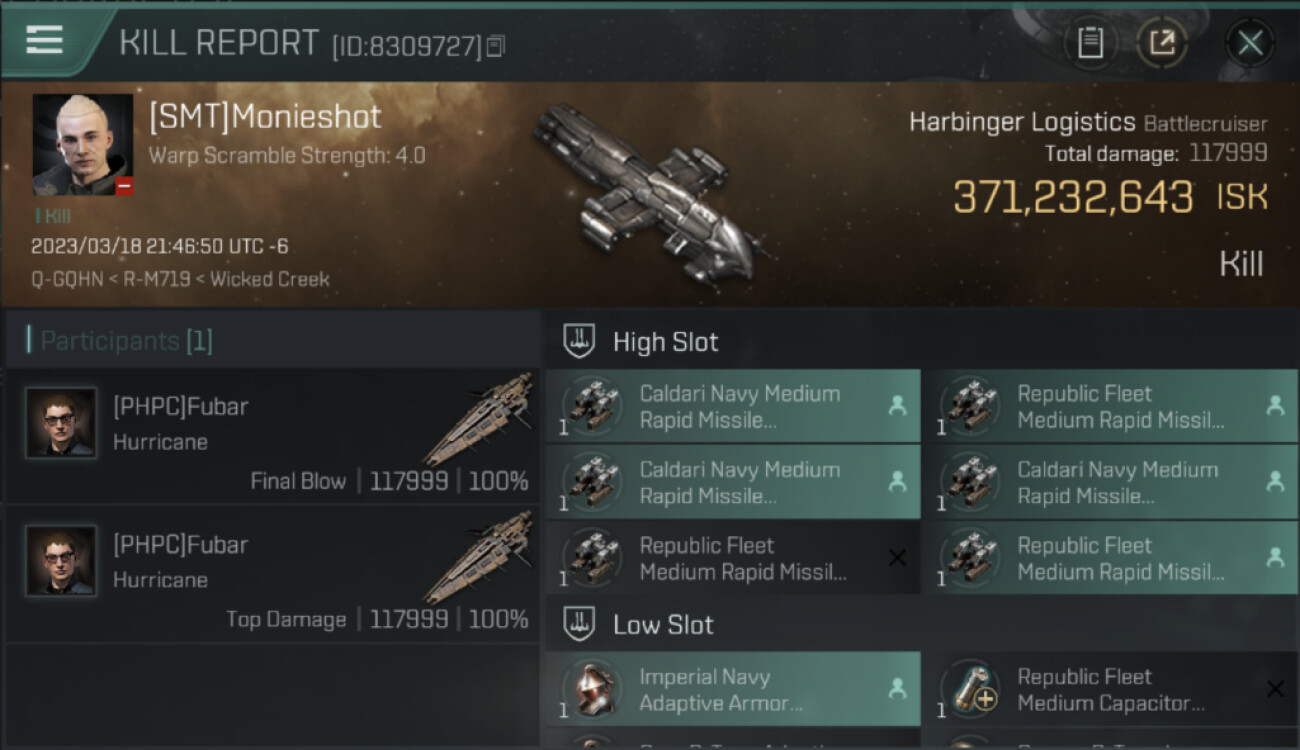Select the Republic Fleet Medium Capacitor module
Image resolution: width=1300 pixels, height=750 pixels.
1110,689
